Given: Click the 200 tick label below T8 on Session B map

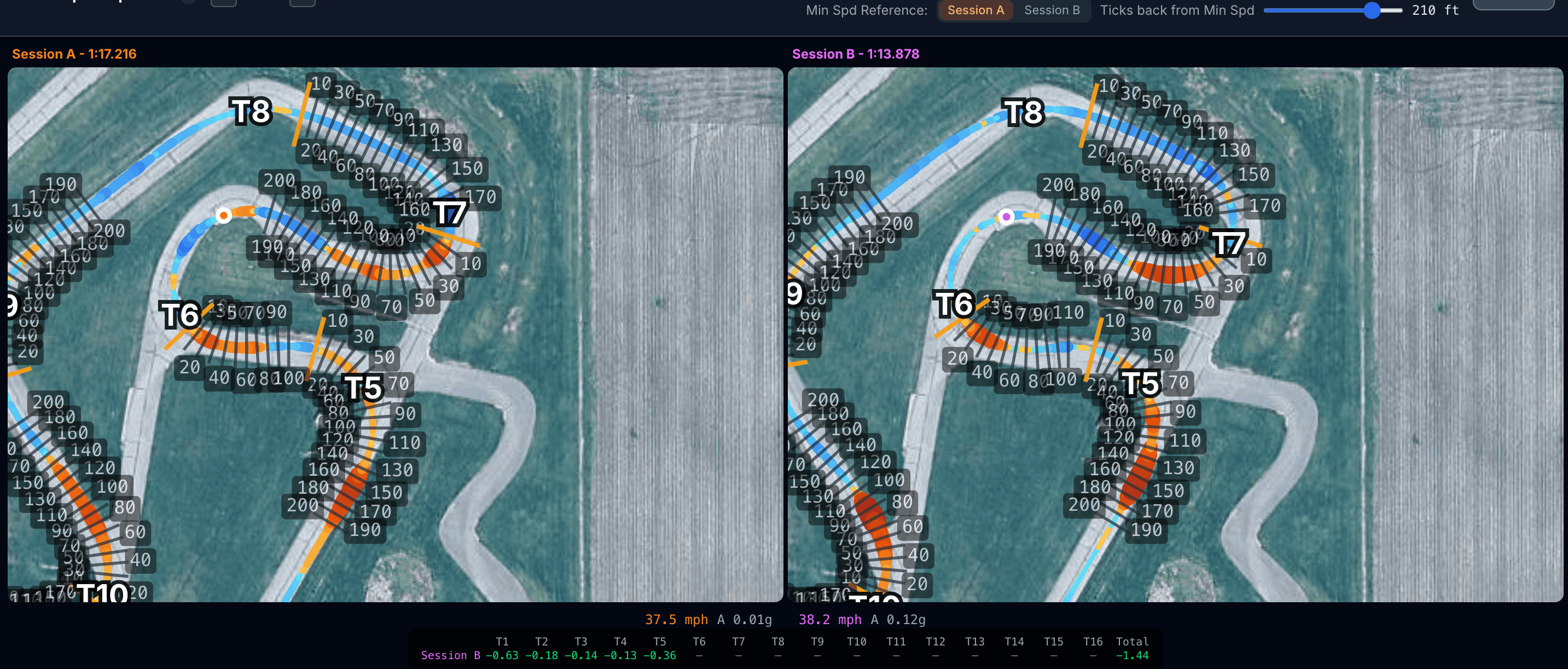Looking at the screenshot, I should pos(1058,184).
